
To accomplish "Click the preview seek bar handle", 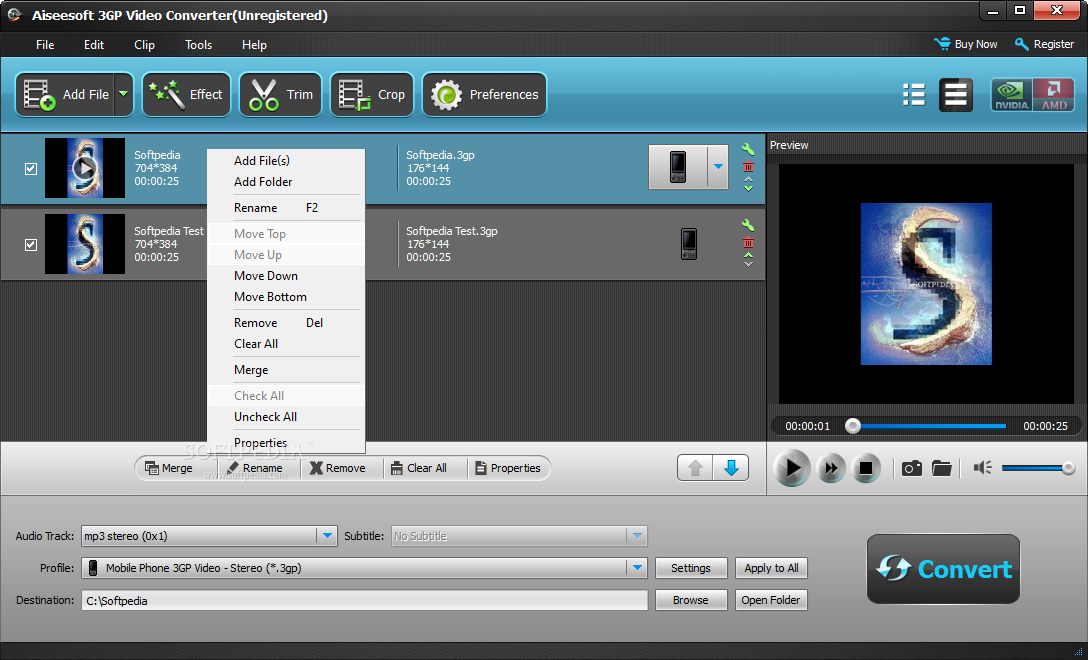I will (853, 426).
